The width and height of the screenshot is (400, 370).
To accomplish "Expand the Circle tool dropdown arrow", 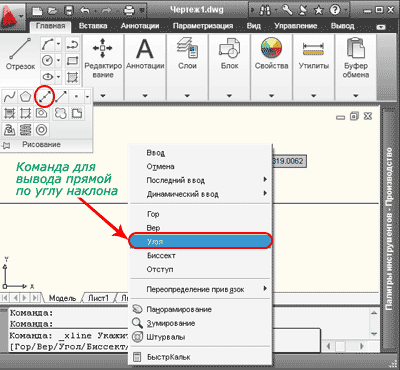I will pyautogui.click(x=58, y=60).
